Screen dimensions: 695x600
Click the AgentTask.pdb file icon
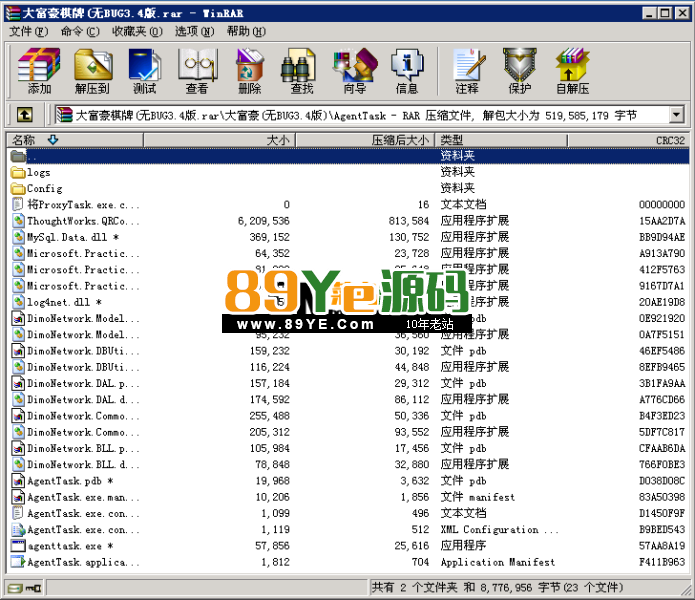(x=18, y=481)
